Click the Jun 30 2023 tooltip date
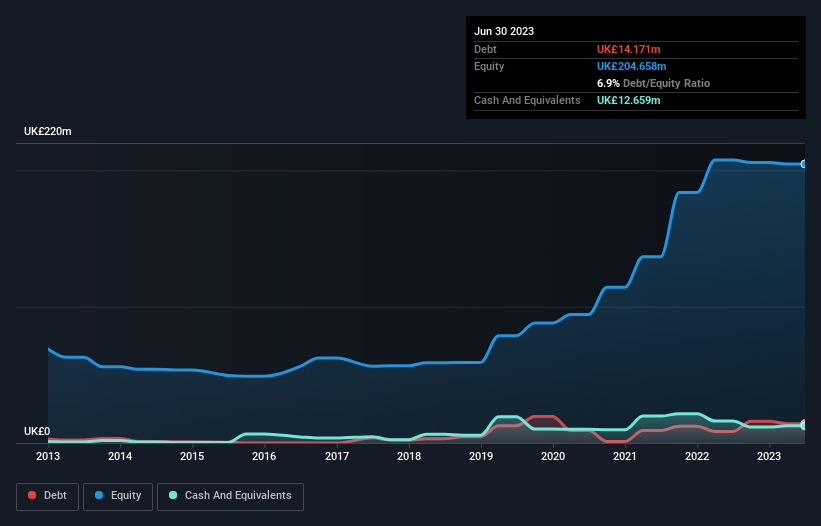 (504, 31)
